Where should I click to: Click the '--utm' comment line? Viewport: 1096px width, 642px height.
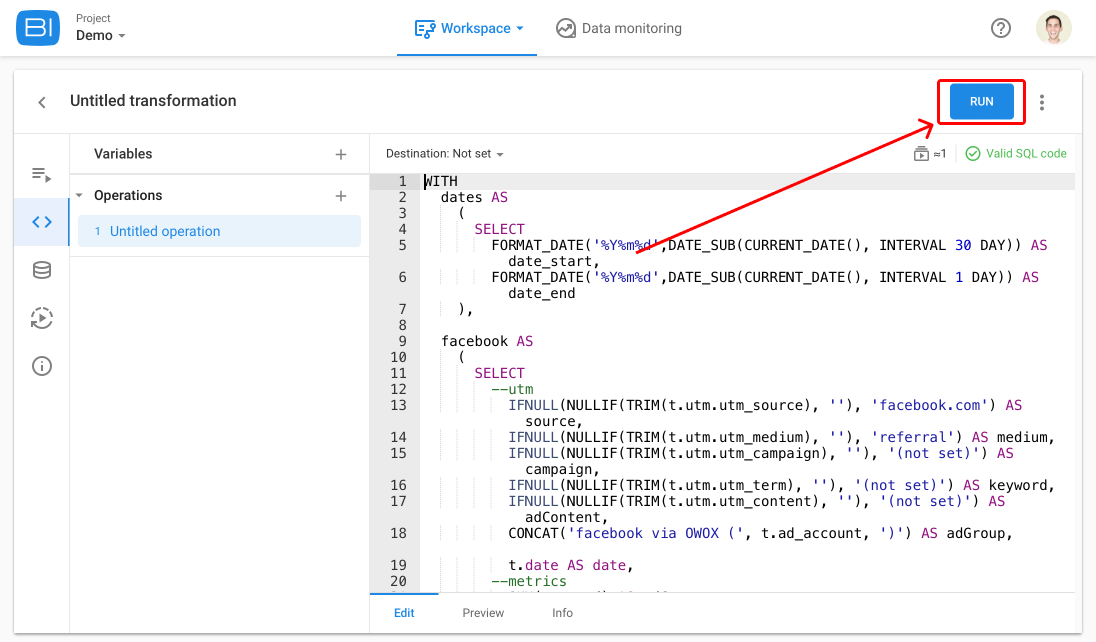click(x=512, y=389)
